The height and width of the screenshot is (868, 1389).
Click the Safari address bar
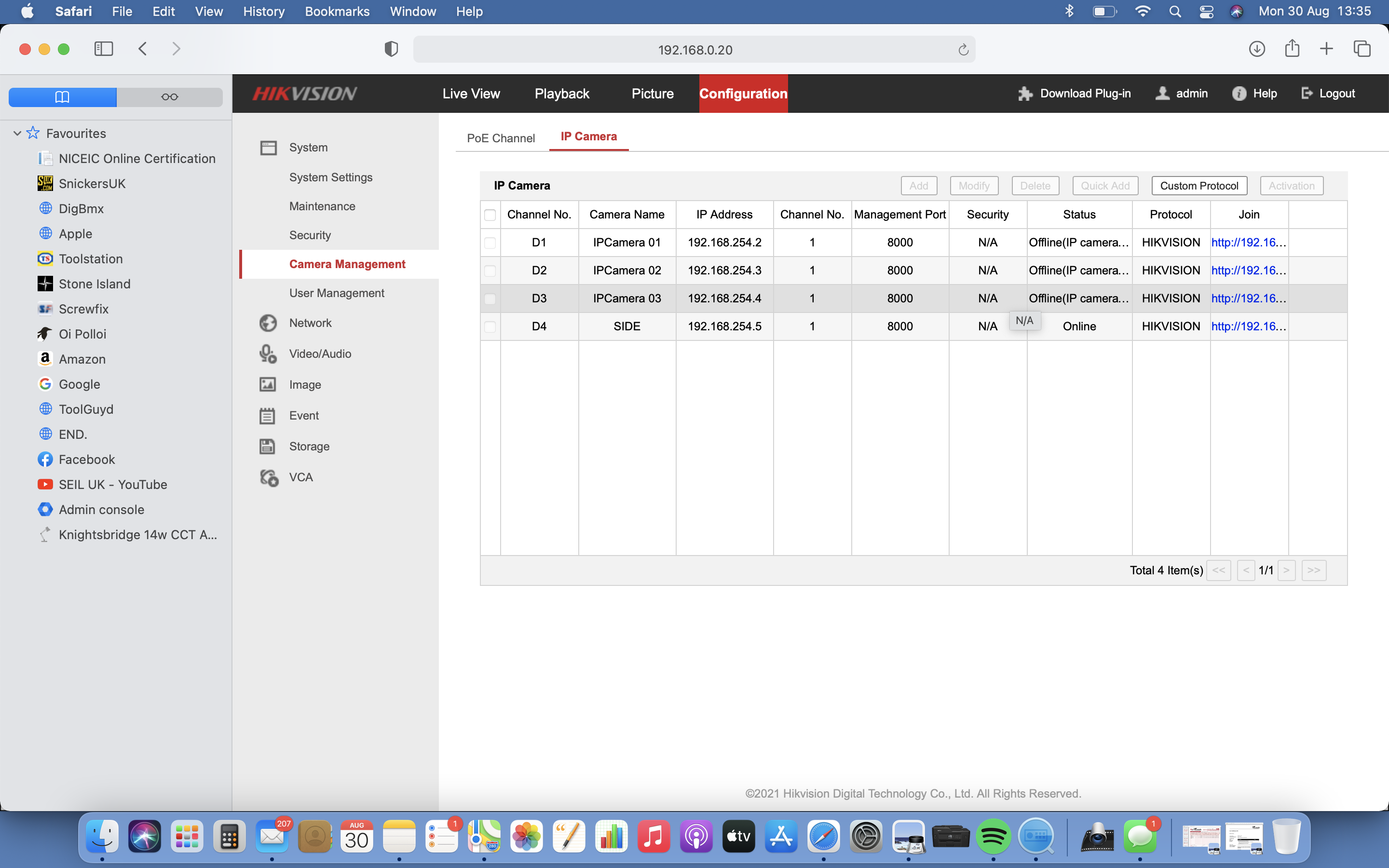pyautogui.click(x=694, y=50)
